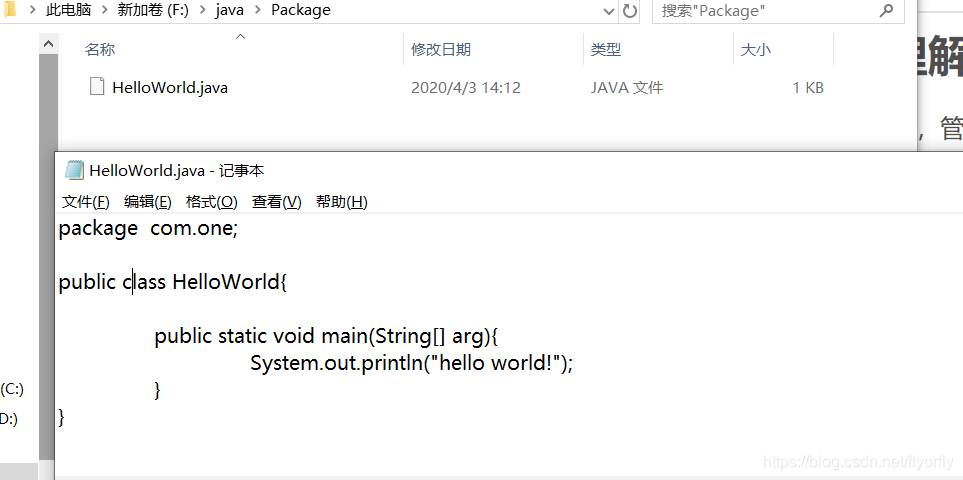Click the 此电脑 breadcrumb in the address bar
The height and width of the screenshot is (480, 963).
click(x=69, y=10)
